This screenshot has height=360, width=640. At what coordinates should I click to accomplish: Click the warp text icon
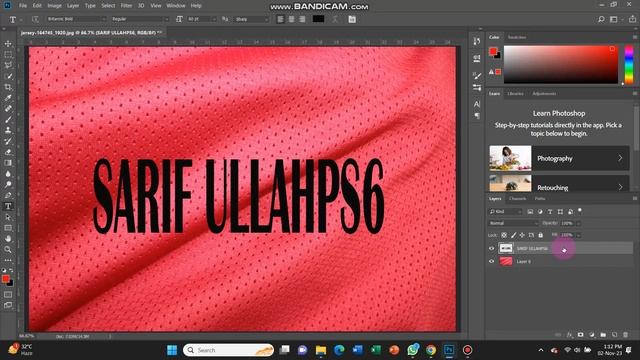click(x=335, y=19)
